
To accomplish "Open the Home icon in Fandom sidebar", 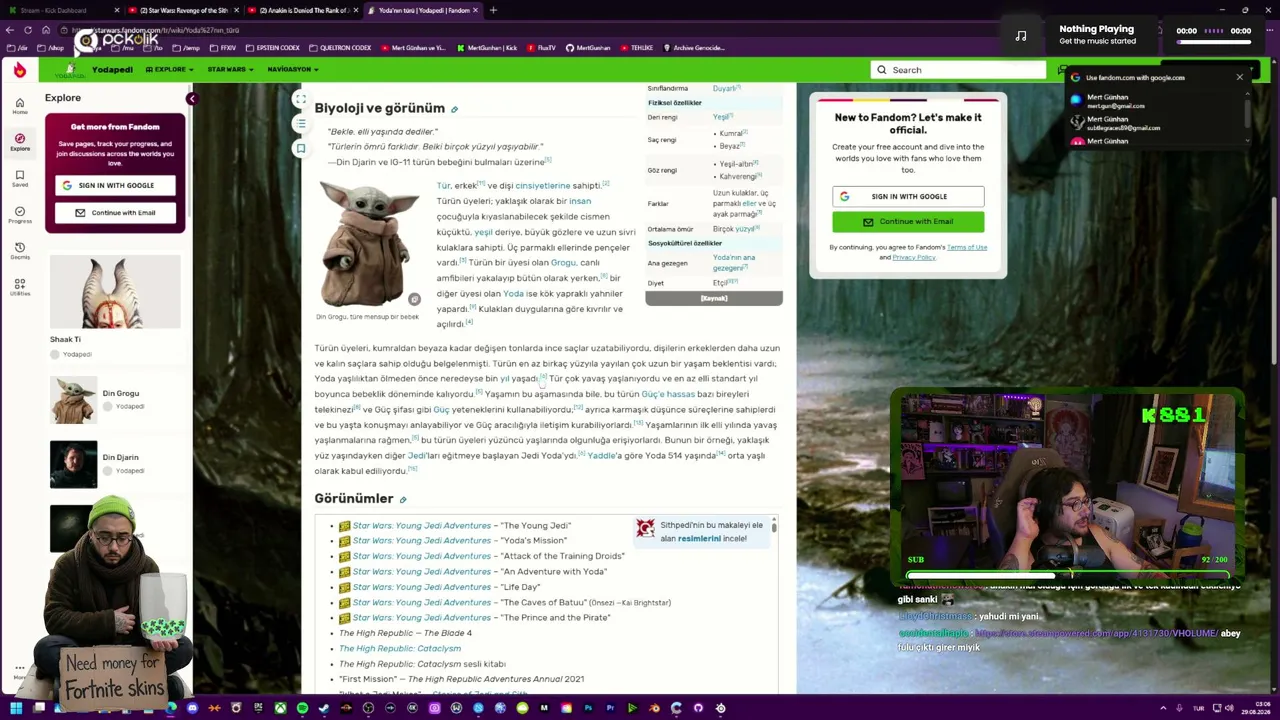I will [19, 105].
